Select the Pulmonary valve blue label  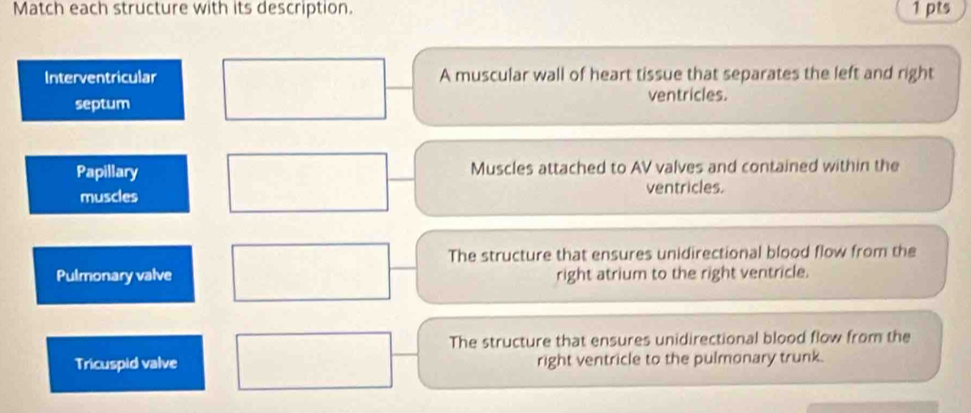pos(115,275)
